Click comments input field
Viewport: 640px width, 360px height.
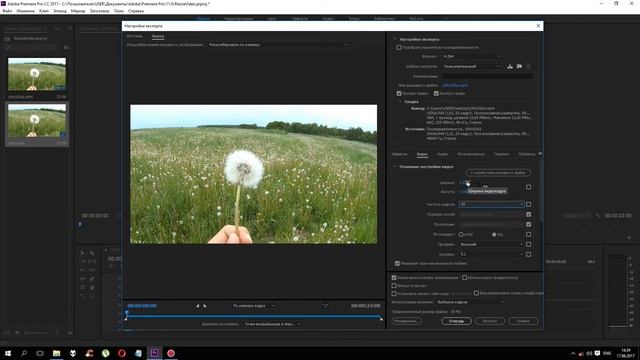[x=487, y=76]
